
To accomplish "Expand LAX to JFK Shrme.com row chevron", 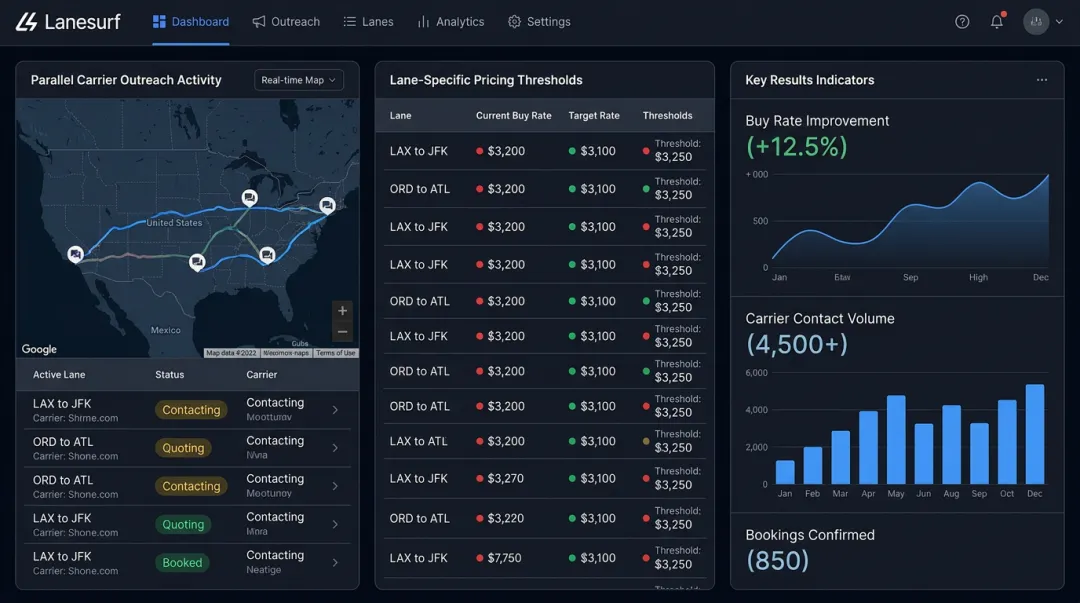I will pos(335,410).
